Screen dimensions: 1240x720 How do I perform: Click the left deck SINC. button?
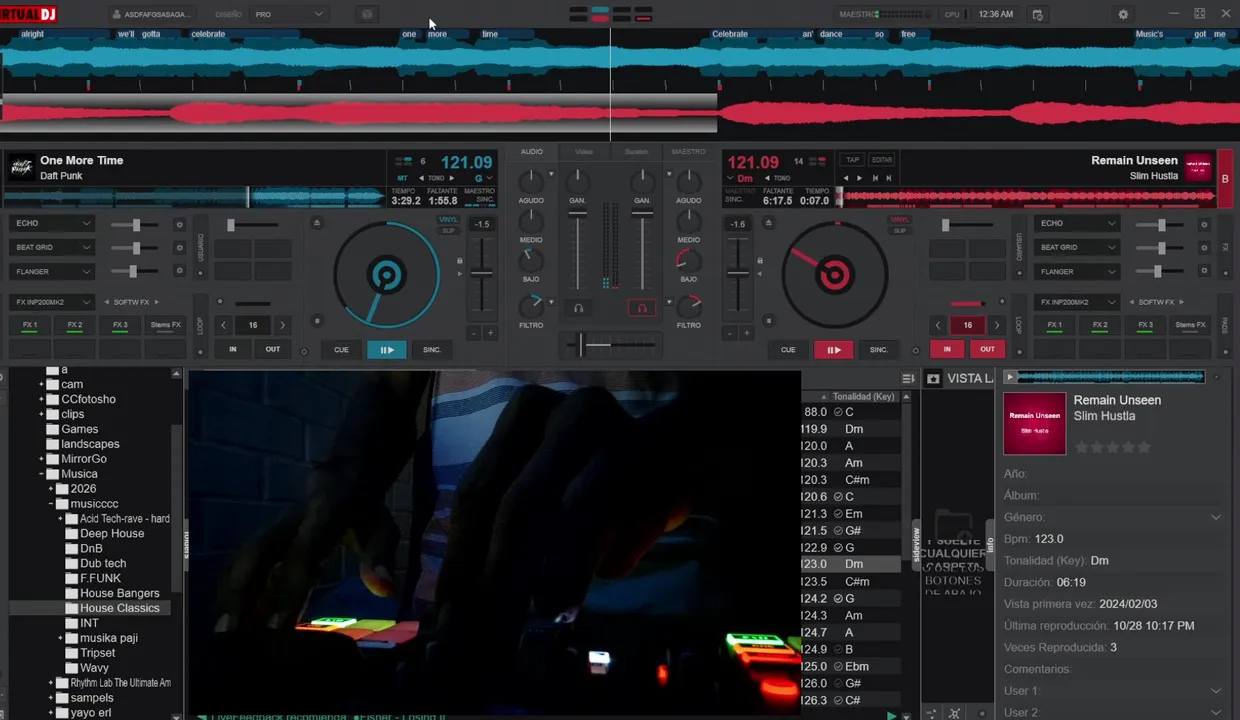click(432, 350)
